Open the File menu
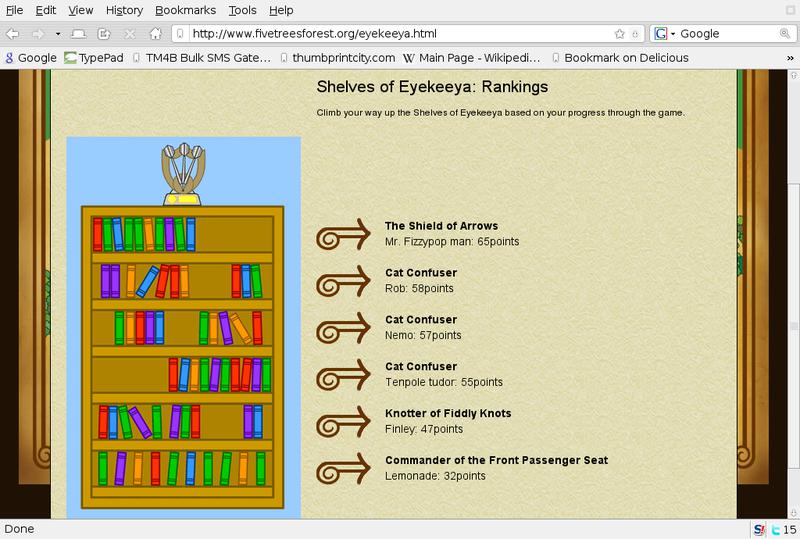800x539 pixels. (x=14, y=10)
